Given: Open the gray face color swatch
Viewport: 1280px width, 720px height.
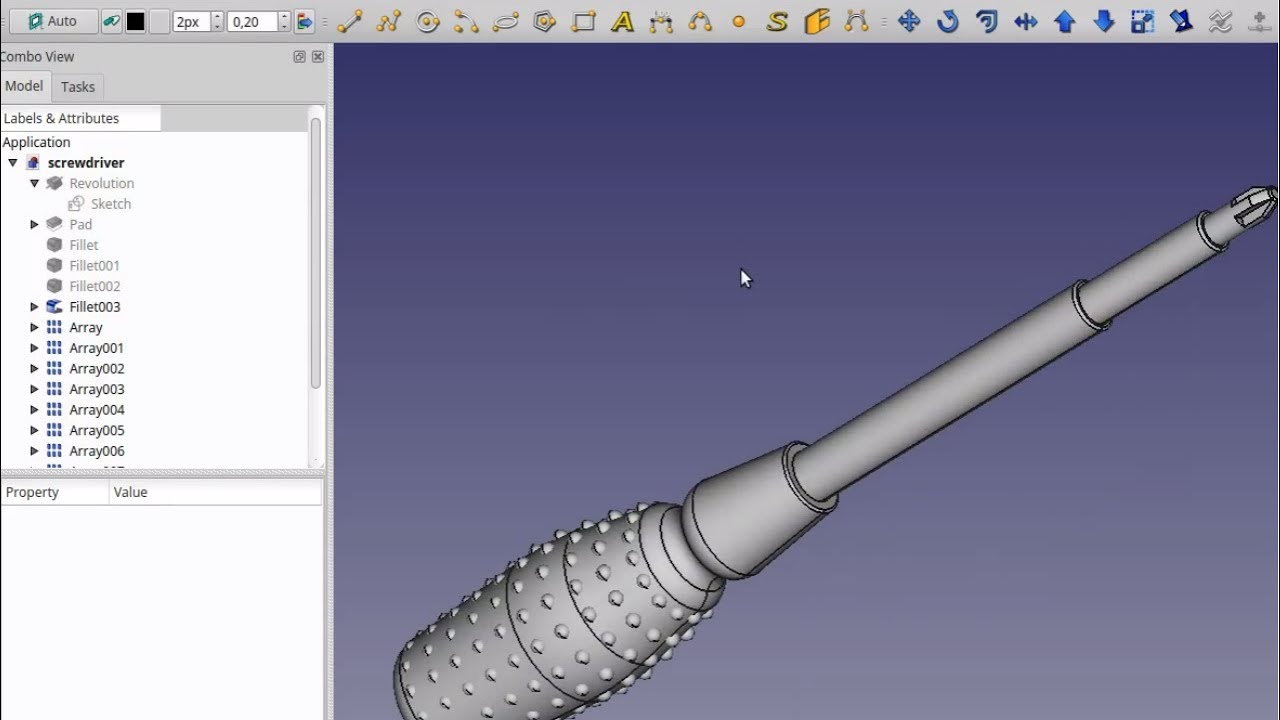Looking at the screenshot, I should click(159, 21).
